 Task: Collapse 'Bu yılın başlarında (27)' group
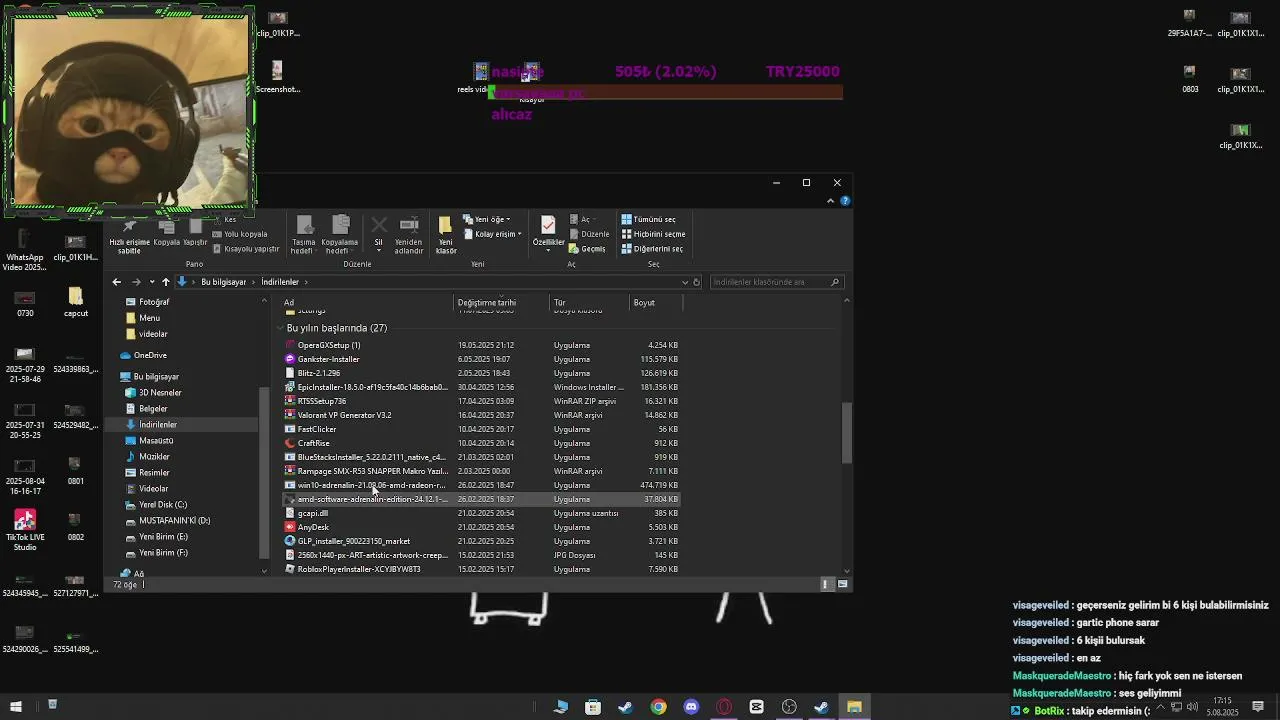pyautogui.click(x=279, y=328)
